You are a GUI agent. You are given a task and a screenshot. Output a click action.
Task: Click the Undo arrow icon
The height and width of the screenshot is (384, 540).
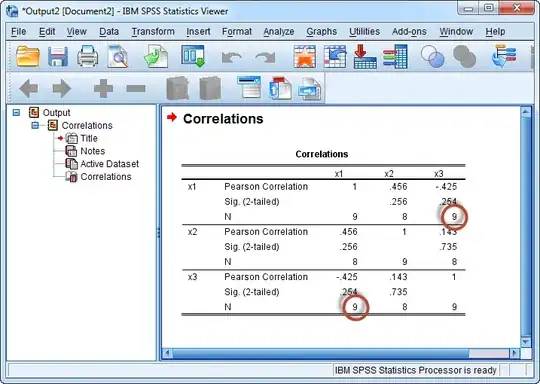click(231, 58)
